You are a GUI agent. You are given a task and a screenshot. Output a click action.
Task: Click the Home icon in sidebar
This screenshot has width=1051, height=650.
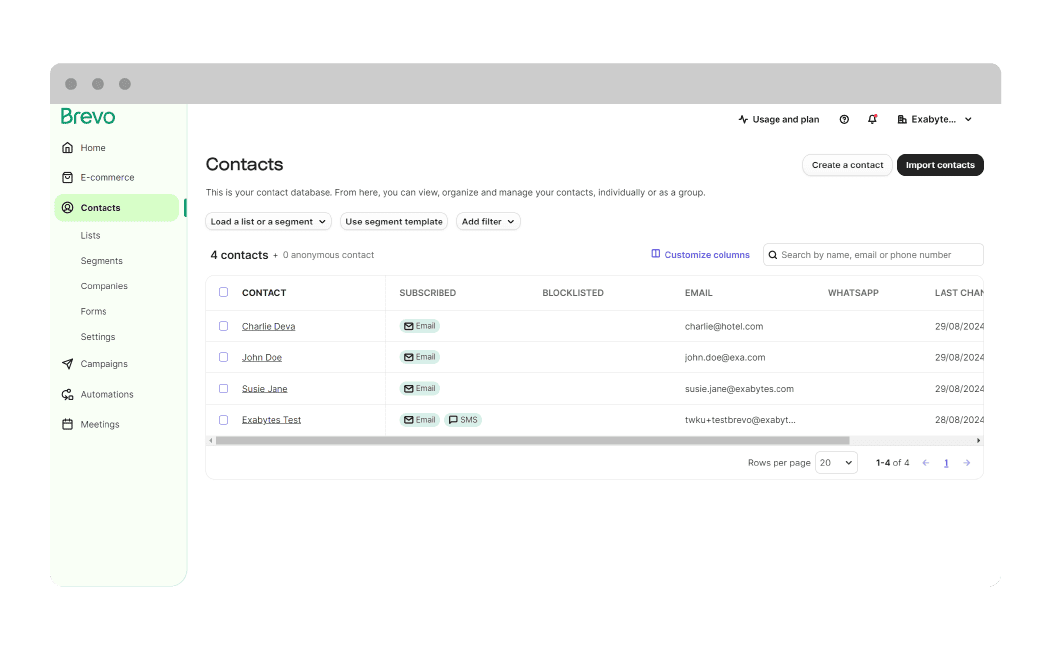(x=67, y=148)
